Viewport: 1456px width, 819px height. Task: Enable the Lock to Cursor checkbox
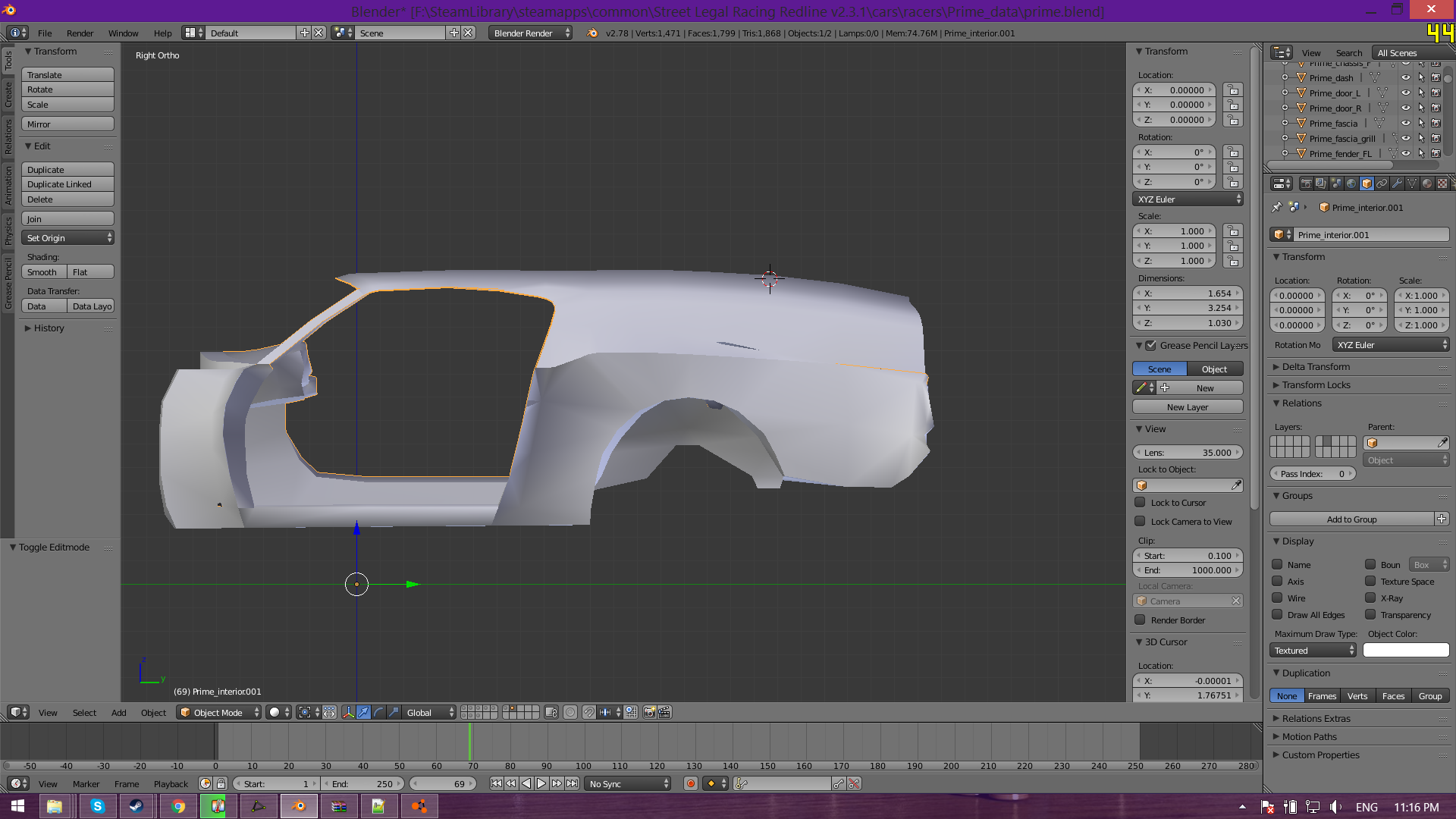click(x=1140, y=502)
